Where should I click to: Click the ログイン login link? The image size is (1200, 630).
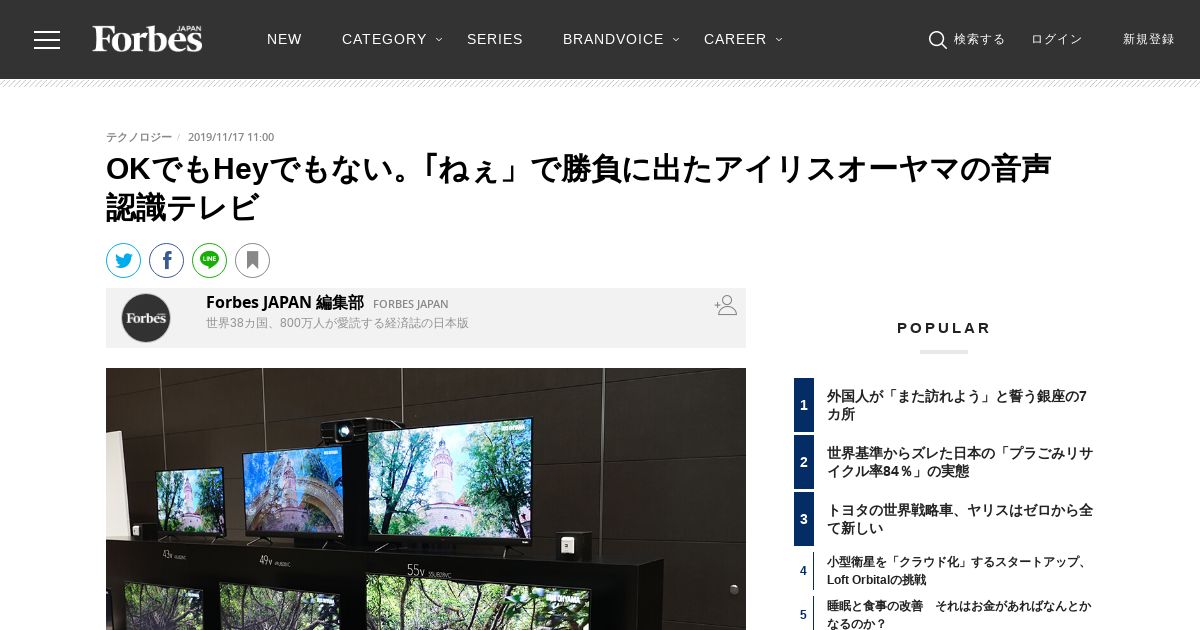(x=1057, y=39)
